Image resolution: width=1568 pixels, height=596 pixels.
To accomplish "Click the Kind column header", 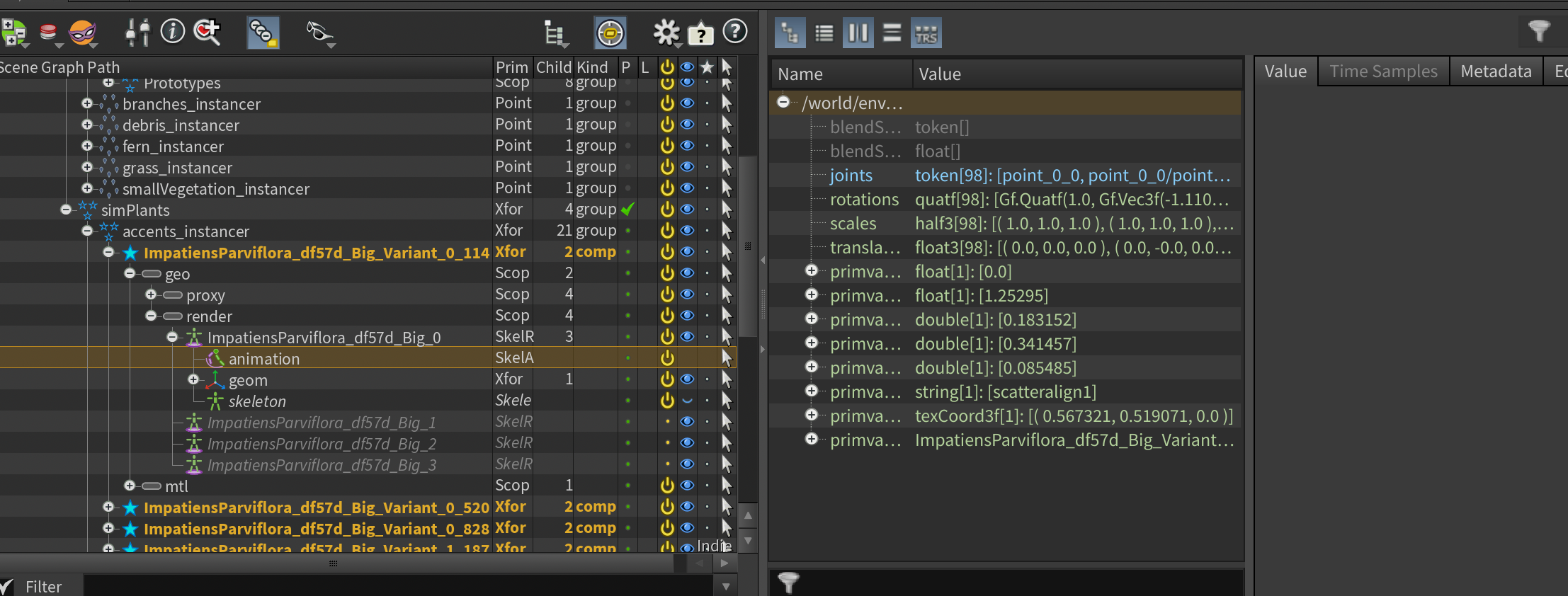I will (592, 67).
